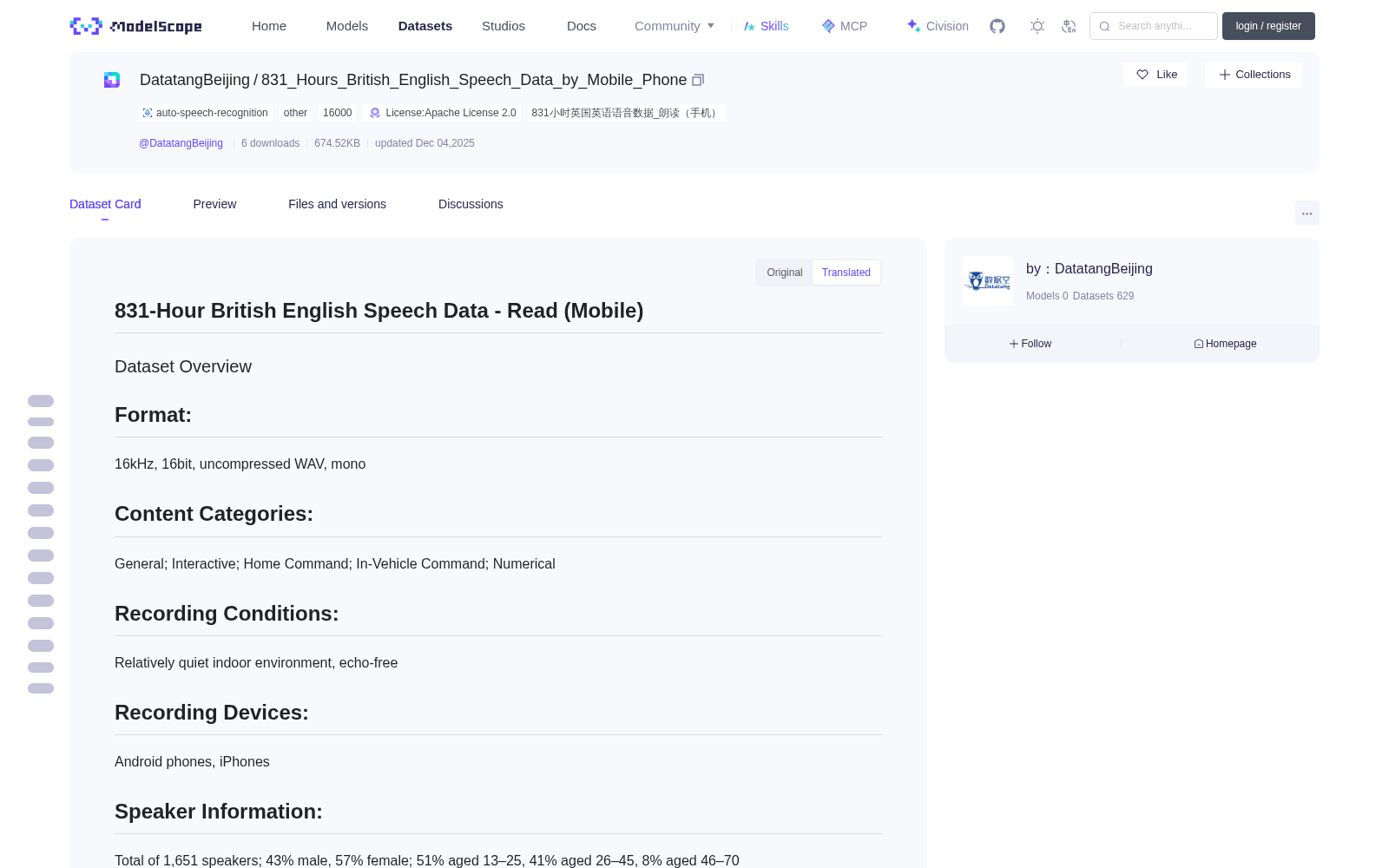
Task: Copy dataset name with the copy icon
Action: pyautogui.click(x=698, y=80)
